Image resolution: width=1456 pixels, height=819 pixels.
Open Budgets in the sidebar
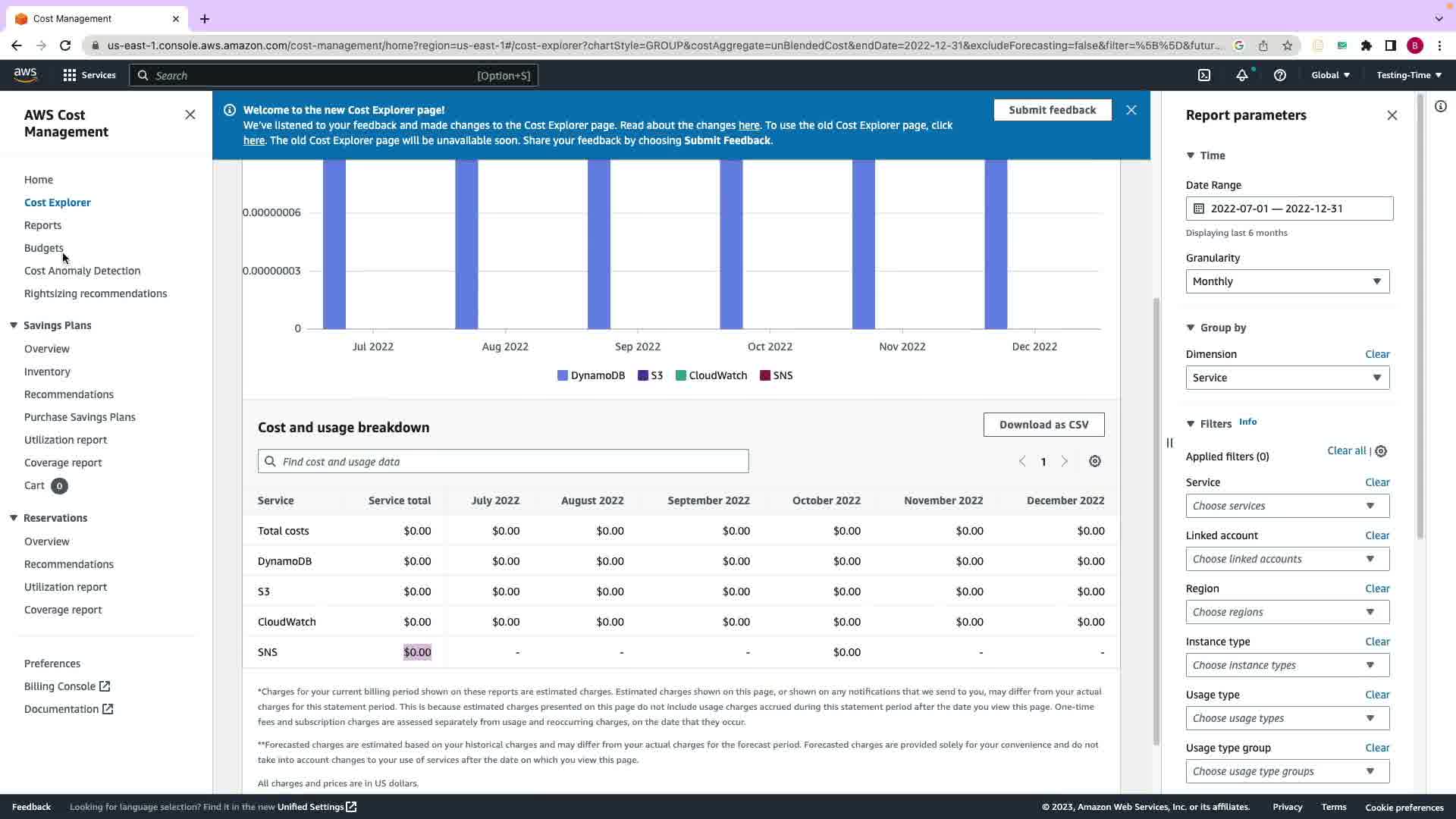click(x=43, y=248)
